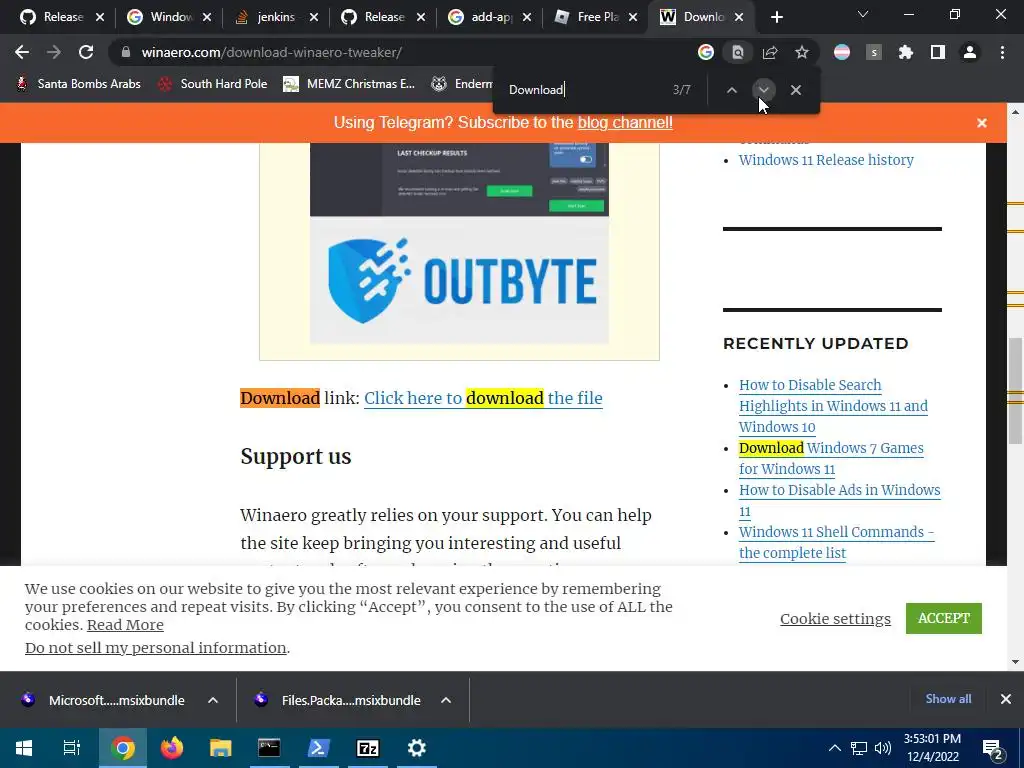Open the cookie Read More link
Image resolution: width=1024 pixels, height=768 pixels.
coord(125,625)
